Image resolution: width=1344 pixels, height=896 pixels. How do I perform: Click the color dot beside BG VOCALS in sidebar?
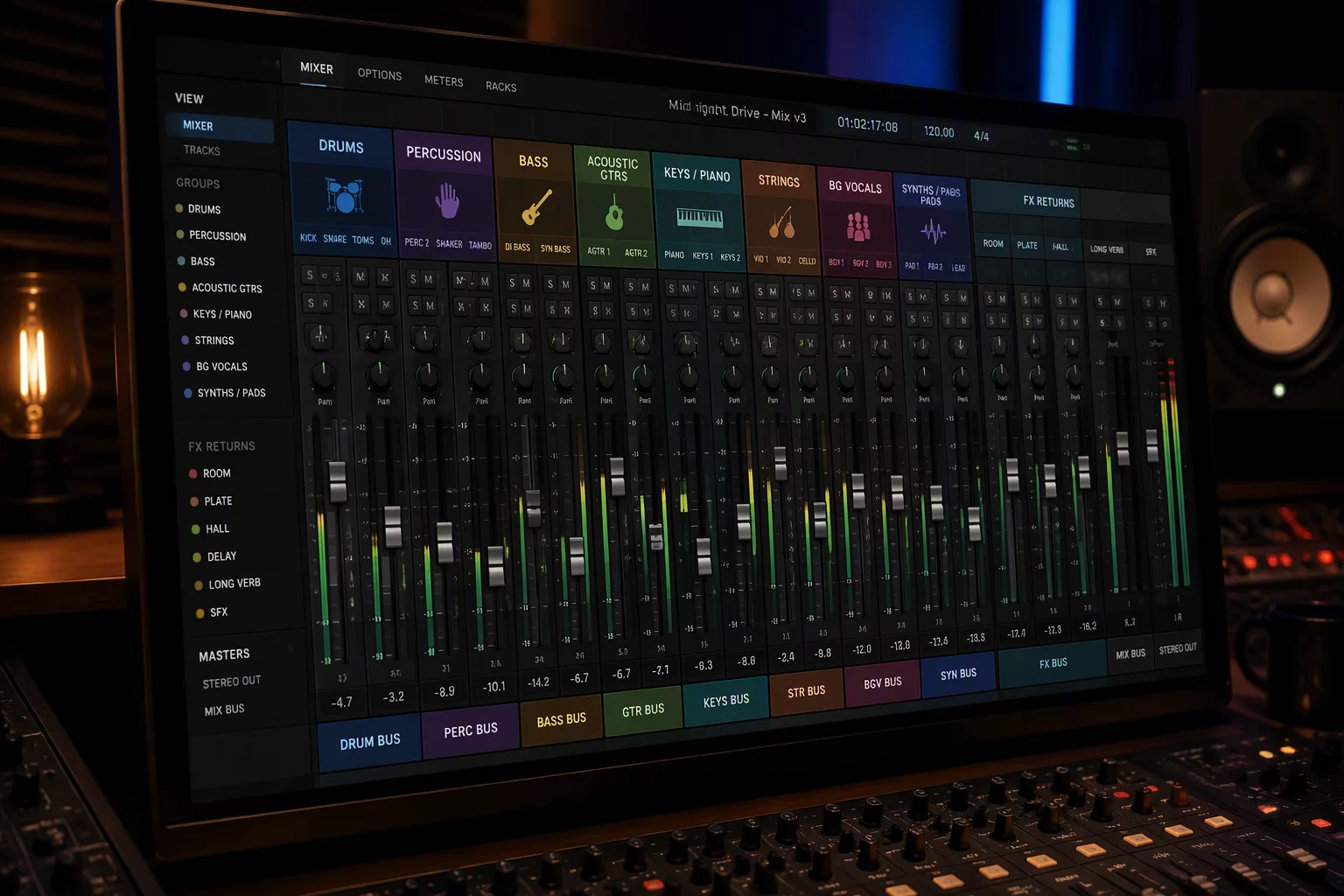click(186, 367)
